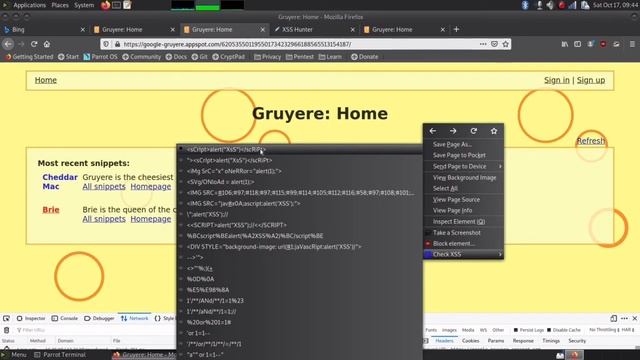
Task: Switch to the Response panel tab
Action: point(523,341)
